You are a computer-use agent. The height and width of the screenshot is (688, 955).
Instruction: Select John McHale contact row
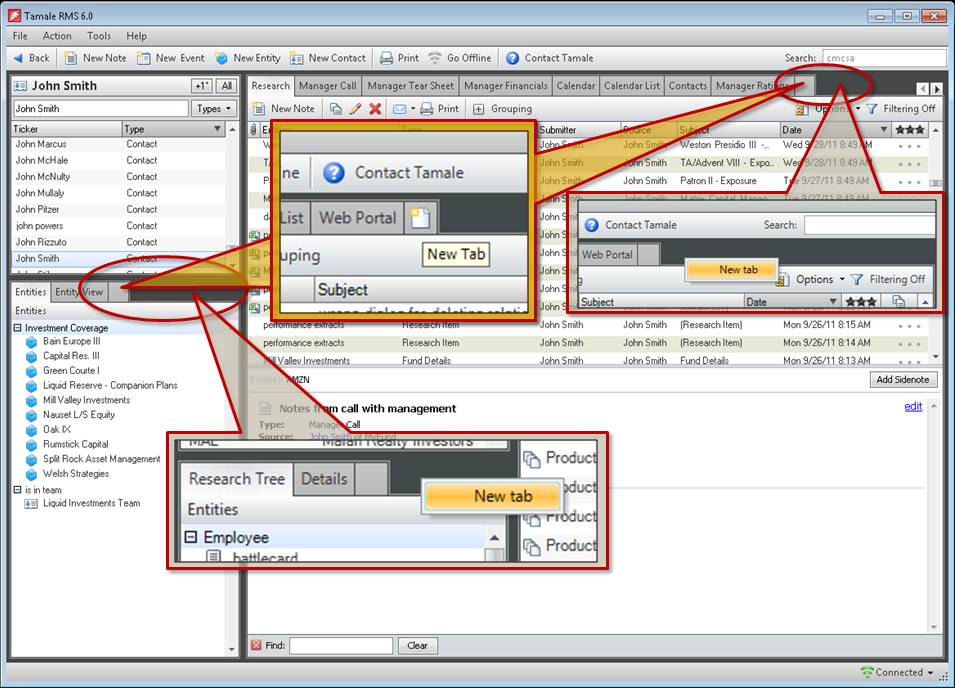[118, 160]
